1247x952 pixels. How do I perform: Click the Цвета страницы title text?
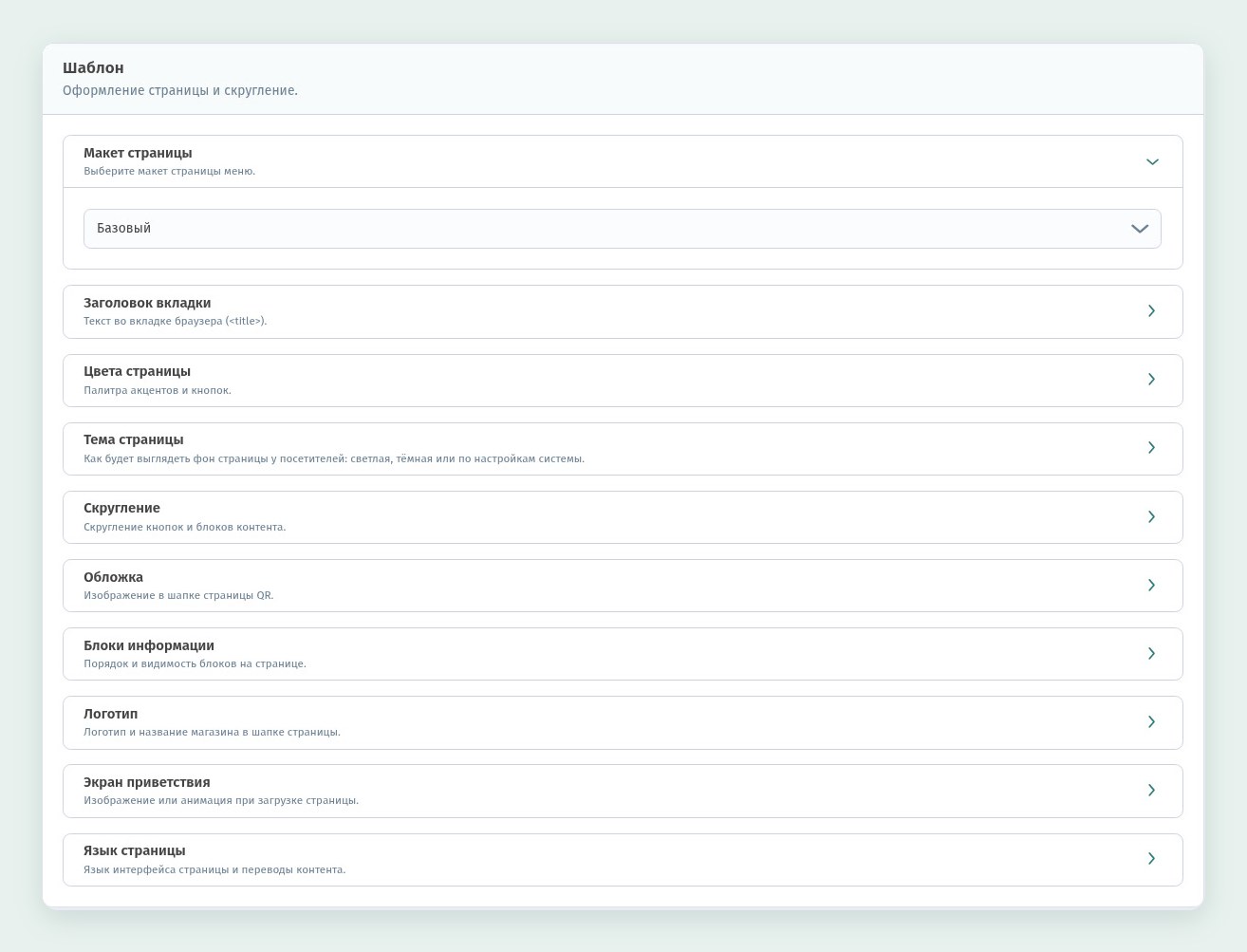pos(137,371)
